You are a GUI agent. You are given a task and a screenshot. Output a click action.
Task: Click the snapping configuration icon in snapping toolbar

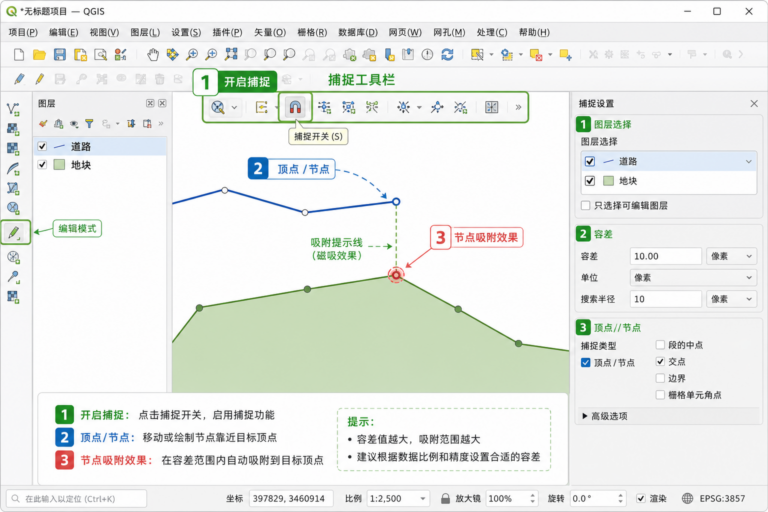pos(218,107)
